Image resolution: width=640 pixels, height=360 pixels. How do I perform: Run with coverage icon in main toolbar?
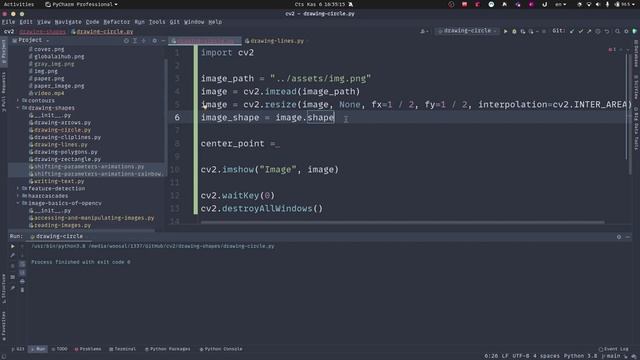coord(522,31)
